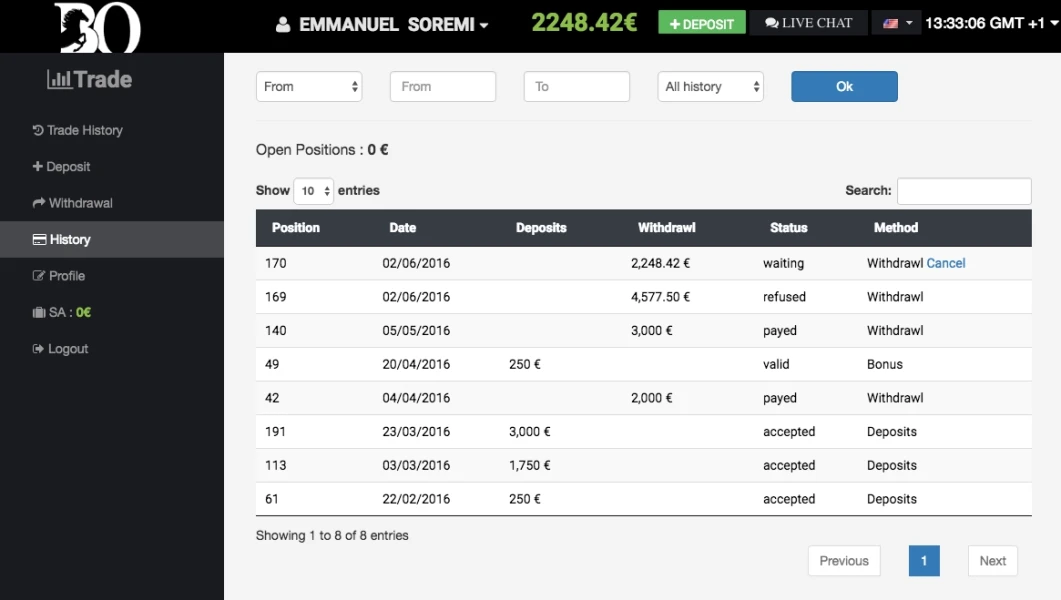Open the language flag dropdown
Image resolution: width=1061 pixels, height=600 pixels.
[x=895, y=23]
